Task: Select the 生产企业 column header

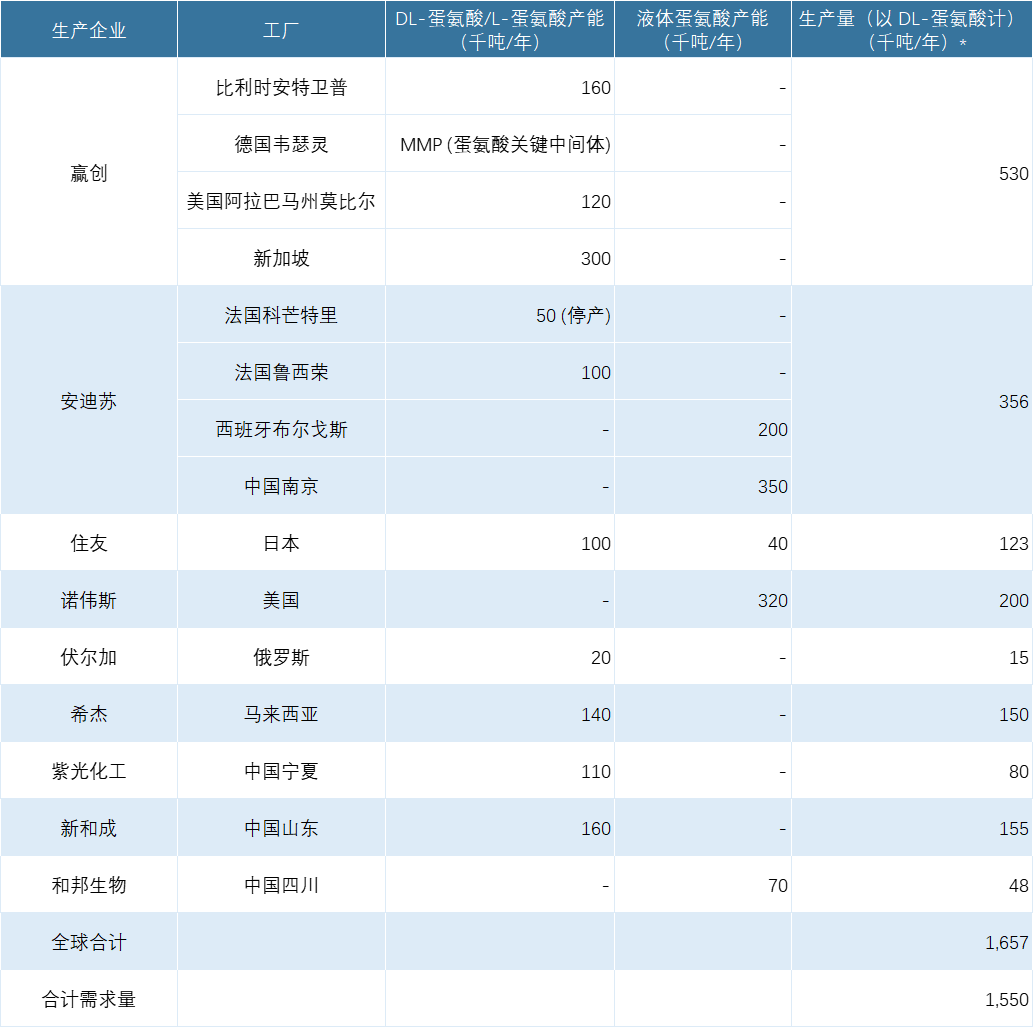Action: click(89, 30)
